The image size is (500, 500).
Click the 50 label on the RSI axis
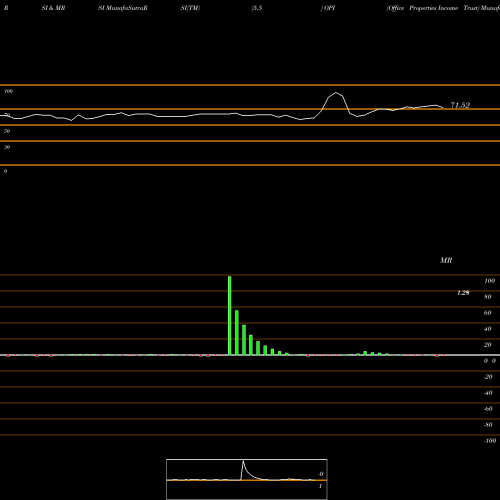click(x=7, y=131)
